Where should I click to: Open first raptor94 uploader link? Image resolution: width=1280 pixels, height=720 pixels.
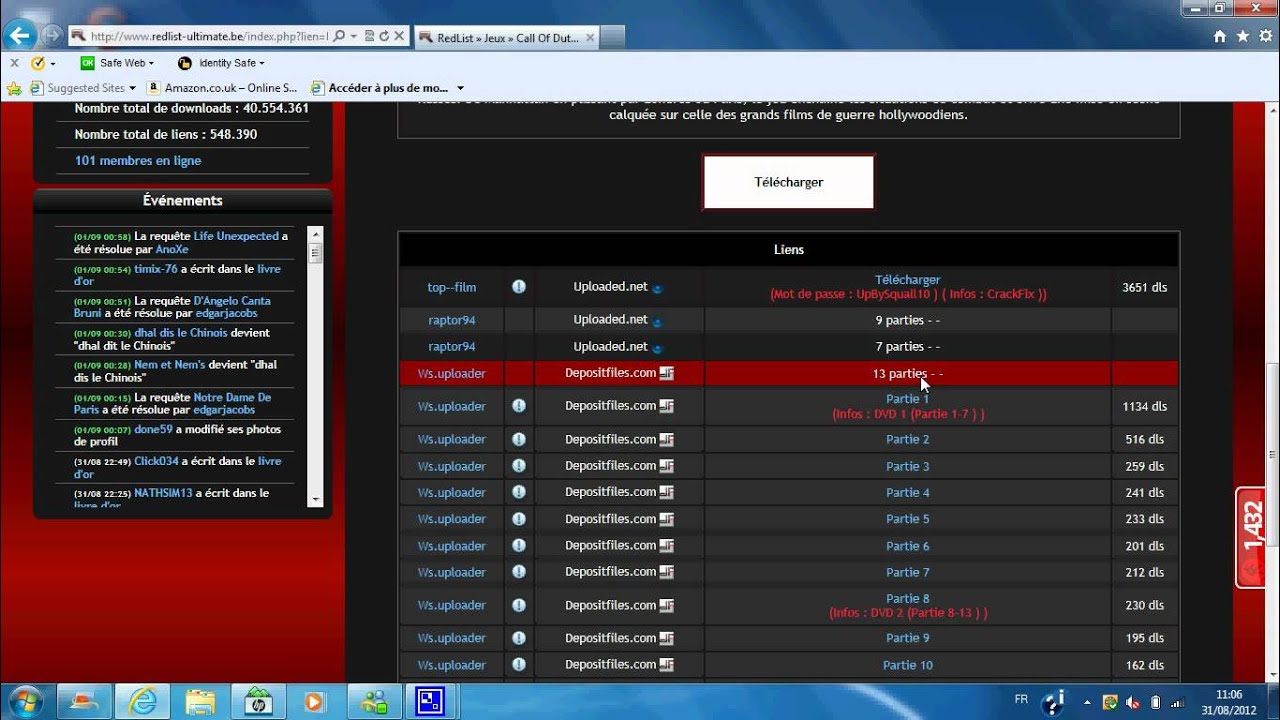[452, 320]
